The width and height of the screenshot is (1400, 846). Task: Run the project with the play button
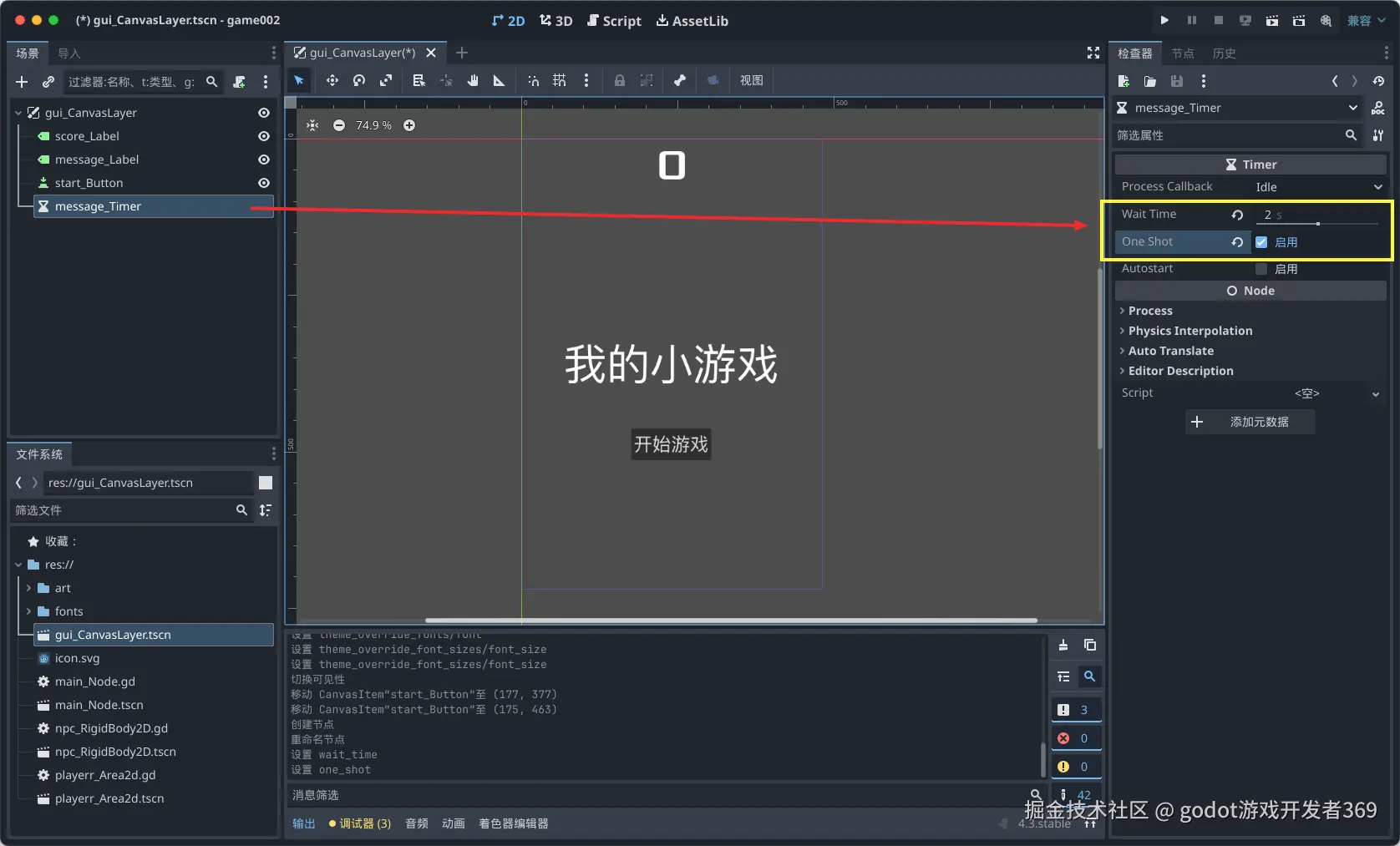1164,20
